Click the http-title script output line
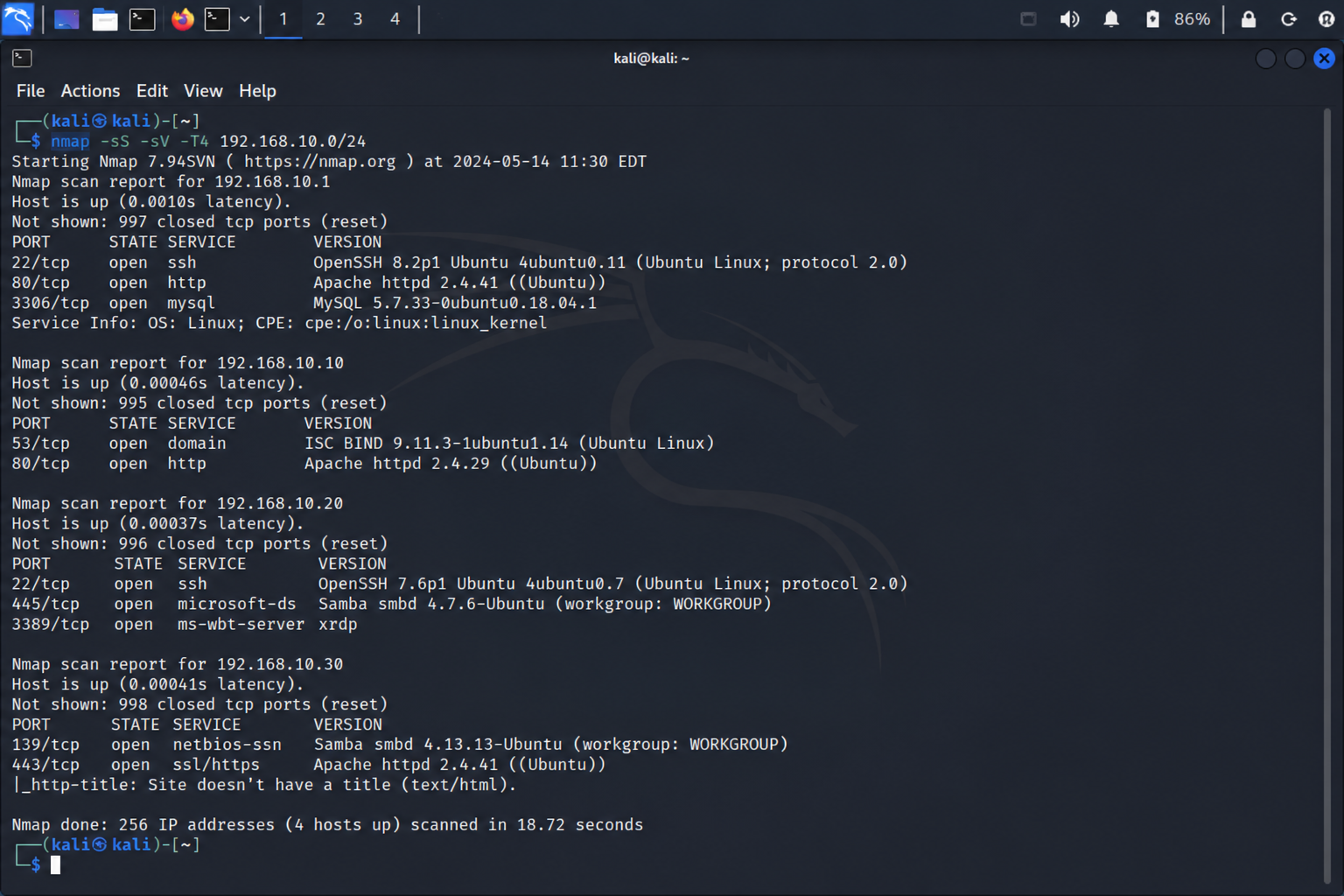Viewport: 1344px width, 896px height. 264,784
